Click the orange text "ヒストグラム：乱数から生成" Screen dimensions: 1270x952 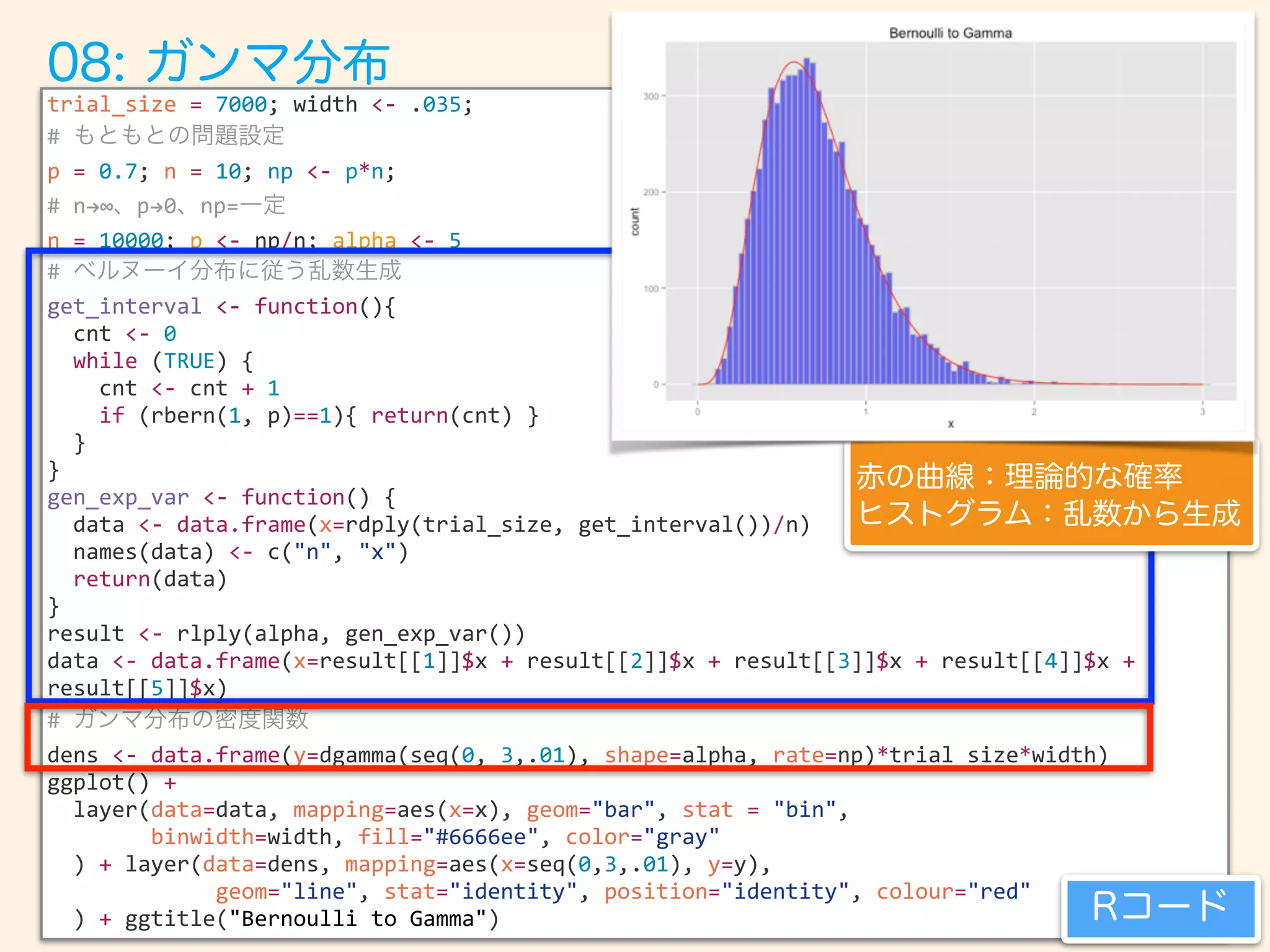pyautogui.click(x=1049, y=513)
